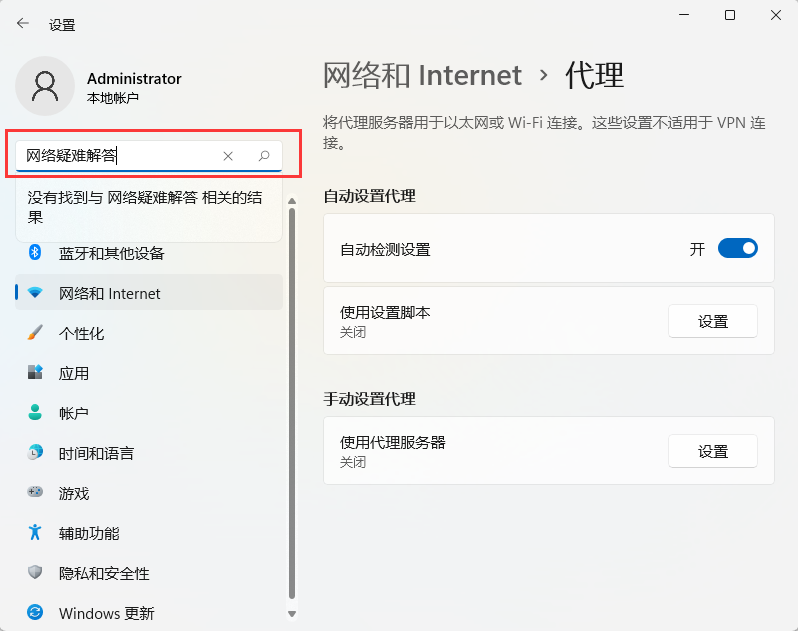Select the Personalization paintbrush icon
798x631 pixels.
coord(35,333)
